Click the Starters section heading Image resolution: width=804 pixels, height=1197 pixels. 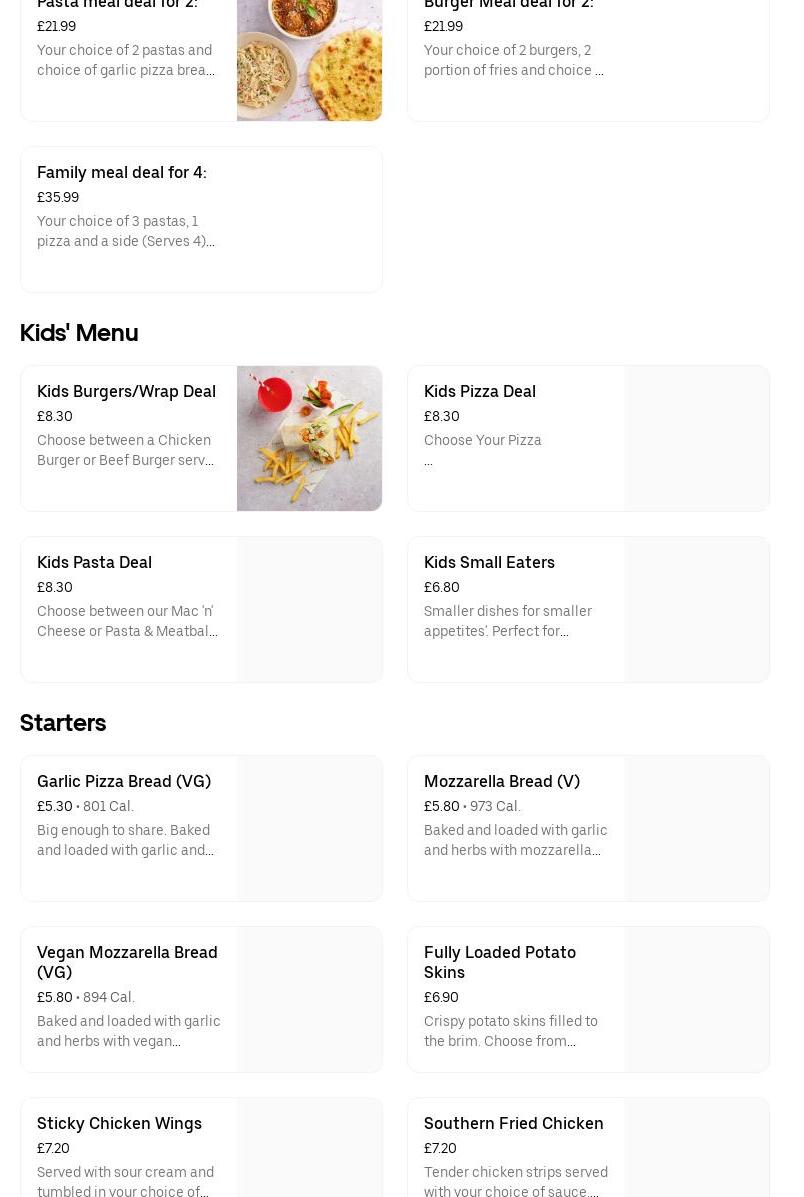[63, 723]
